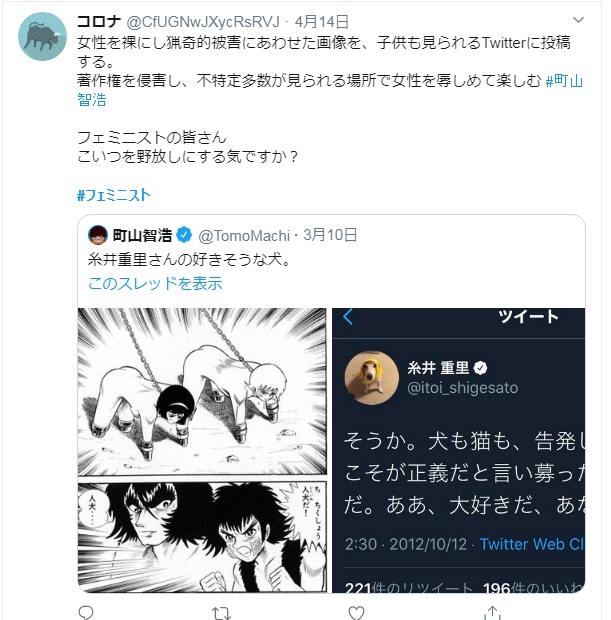
Task: Click the reply speech bubble icon
Action: [x=86, y=613]
